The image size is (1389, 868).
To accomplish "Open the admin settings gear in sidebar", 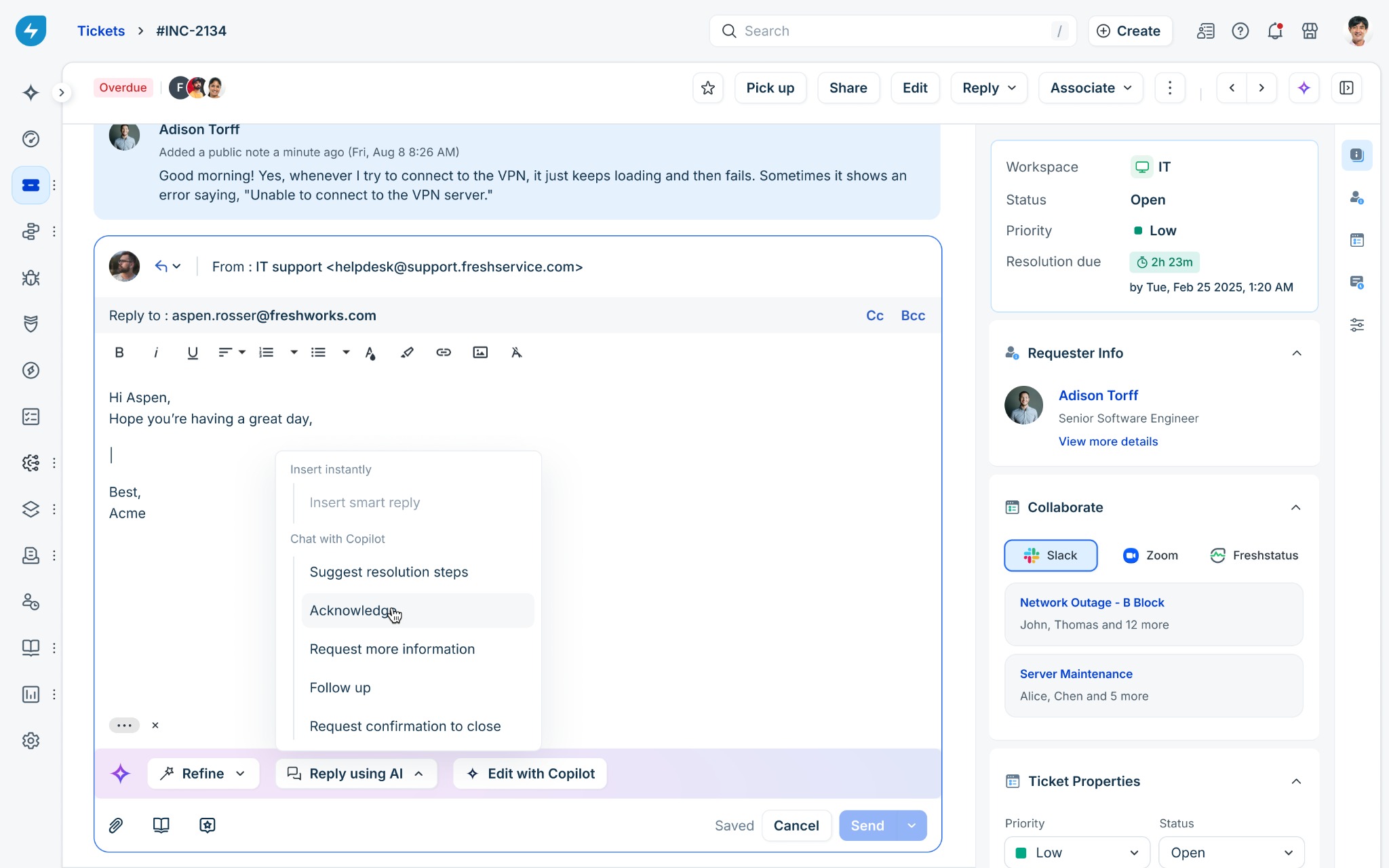I will click(31, 741).
